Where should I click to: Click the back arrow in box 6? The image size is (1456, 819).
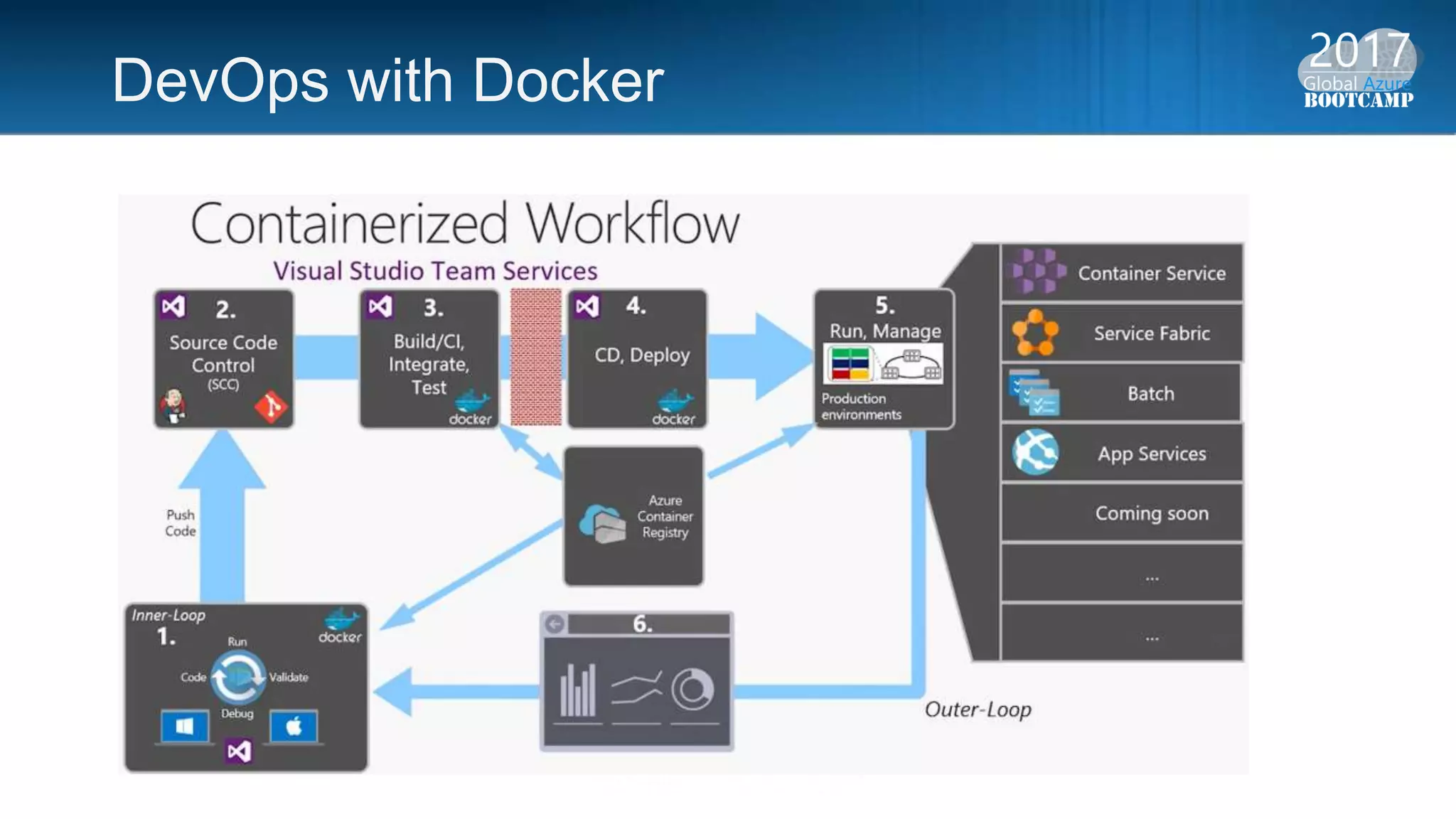click(555, 624)
